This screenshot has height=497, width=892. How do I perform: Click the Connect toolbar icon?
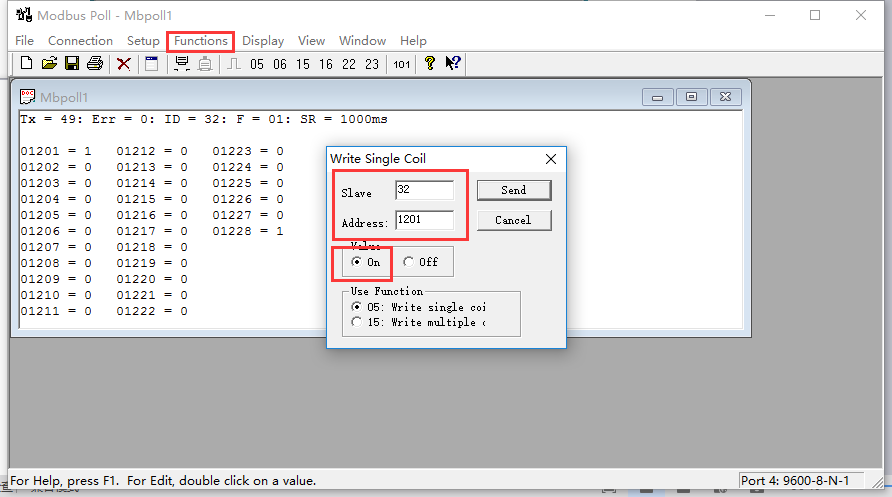click(x=182, y=64)
